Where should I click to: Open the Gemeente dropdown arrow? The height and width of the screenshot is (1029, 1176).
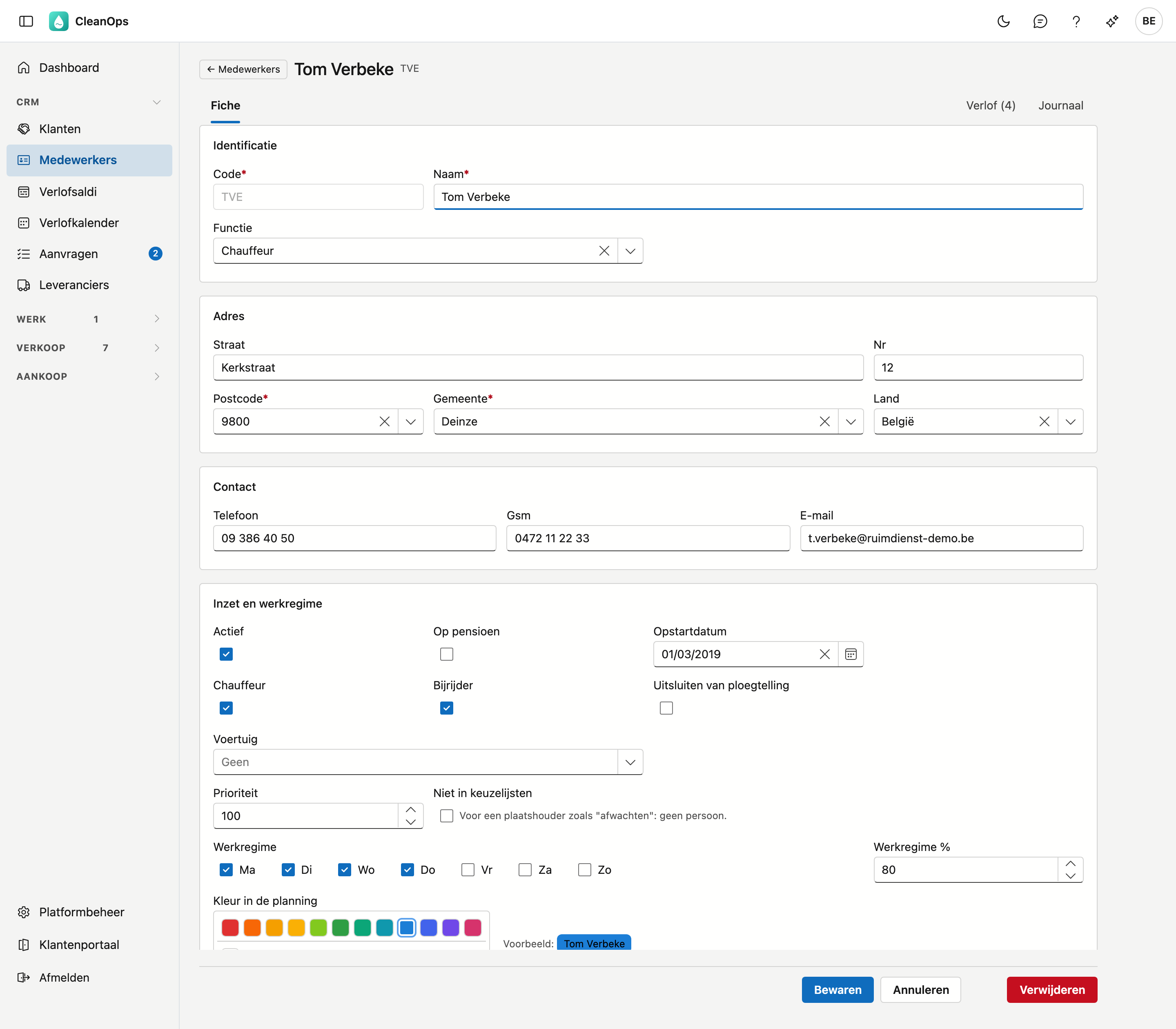[x=851, y=421]
